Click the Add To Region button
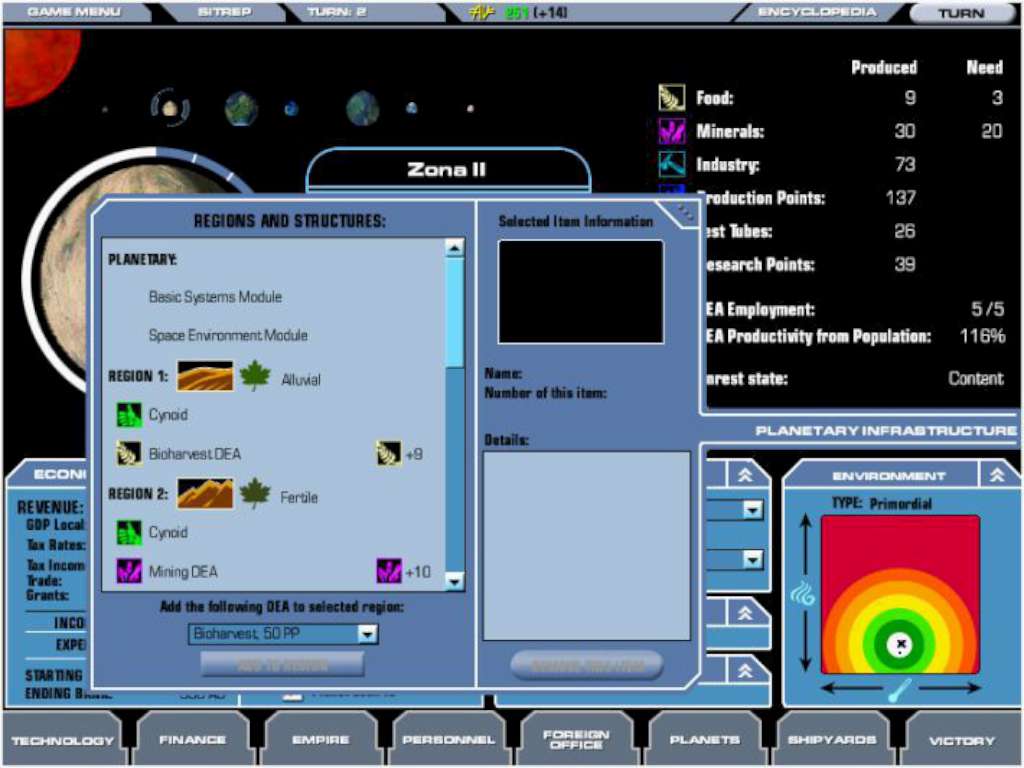The height and width of the screenshot is (768, 1024). pyautogui.click(x=283, y=663)
